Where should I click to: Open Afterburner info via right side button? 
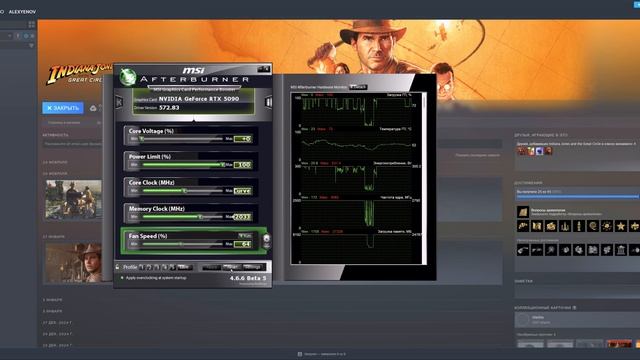click(268, 102)
